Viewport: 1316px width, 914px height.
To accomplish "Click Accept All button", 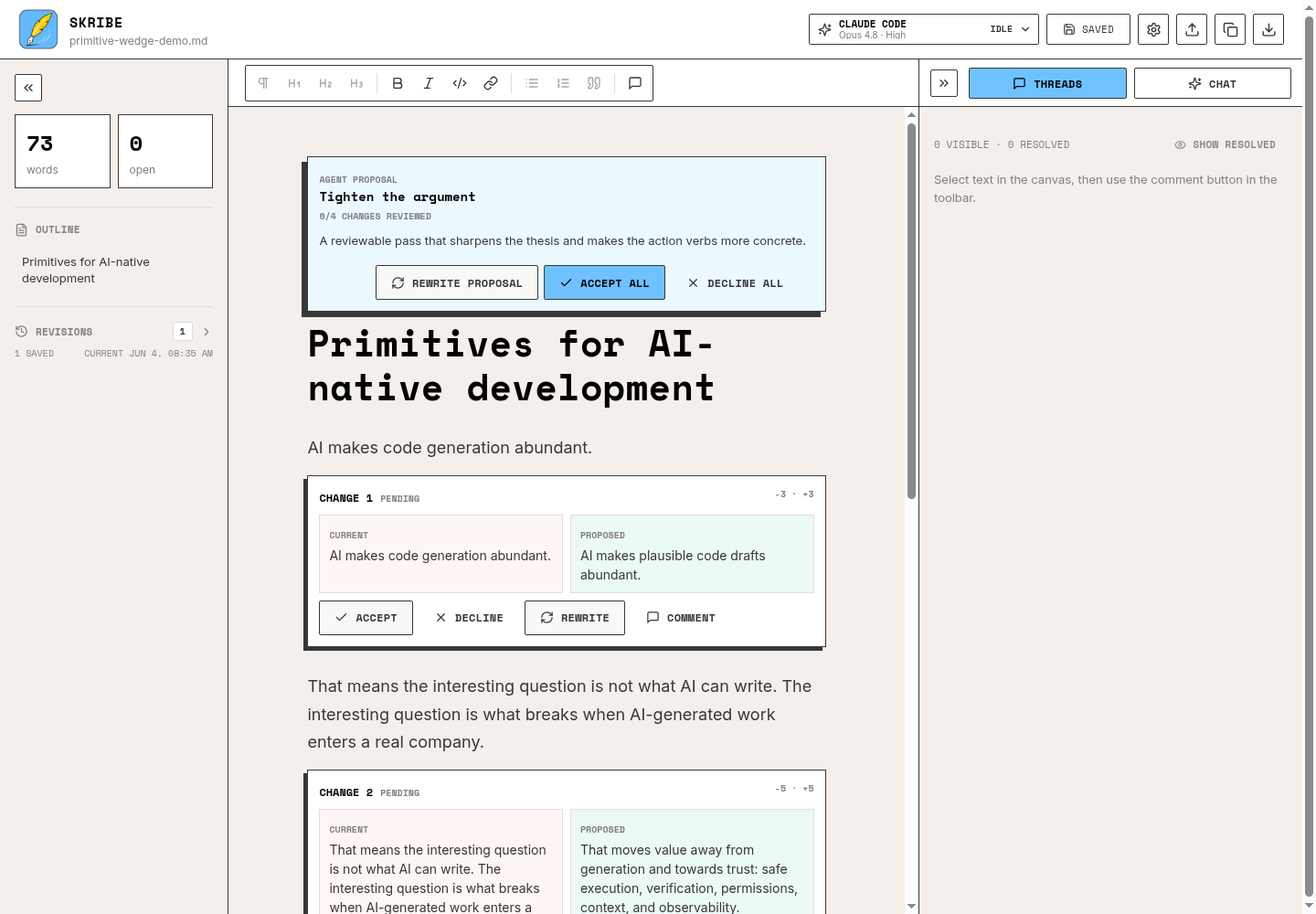I will click(x=604, y=282).
